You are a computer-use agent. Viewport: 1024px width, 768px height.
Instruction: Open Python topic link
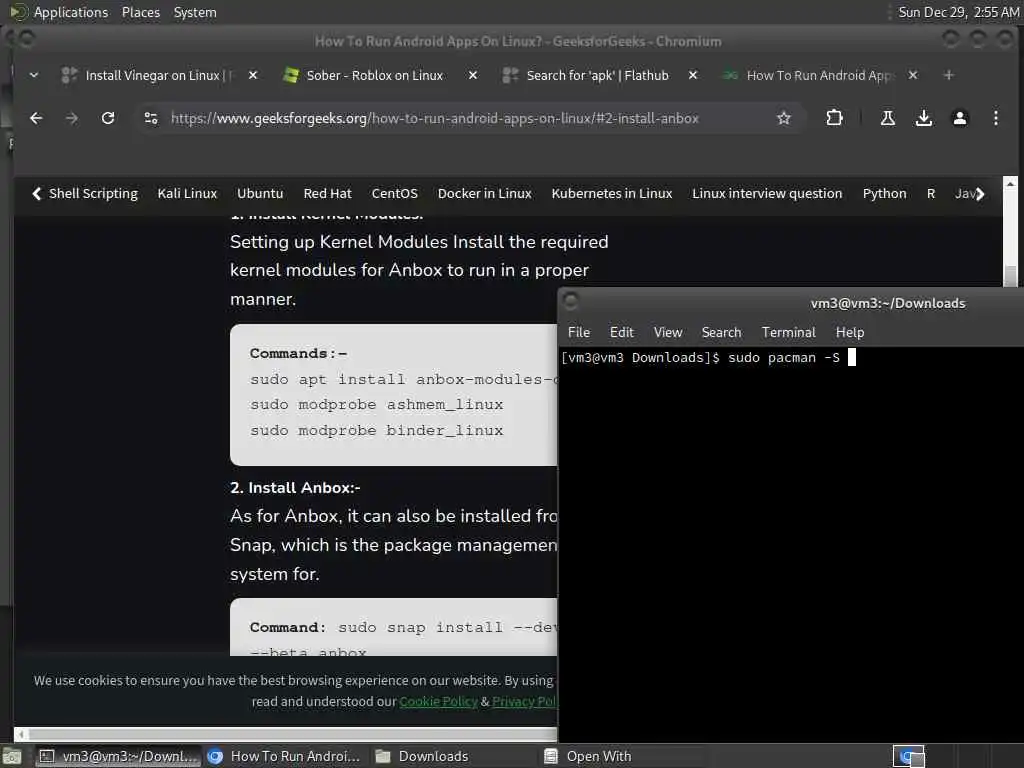(x=884, y=193)
